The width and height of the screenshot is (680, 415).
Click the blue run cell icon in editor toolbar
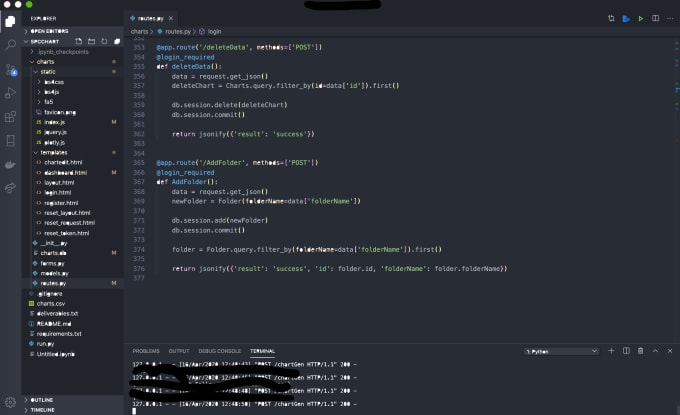point(626,19)
